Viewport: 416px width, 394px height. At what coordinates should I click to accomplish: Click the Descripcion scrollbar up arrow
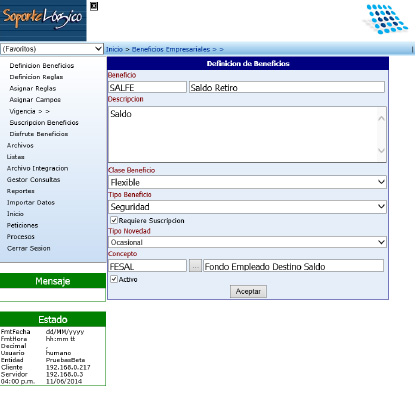(x=382, y=118)
